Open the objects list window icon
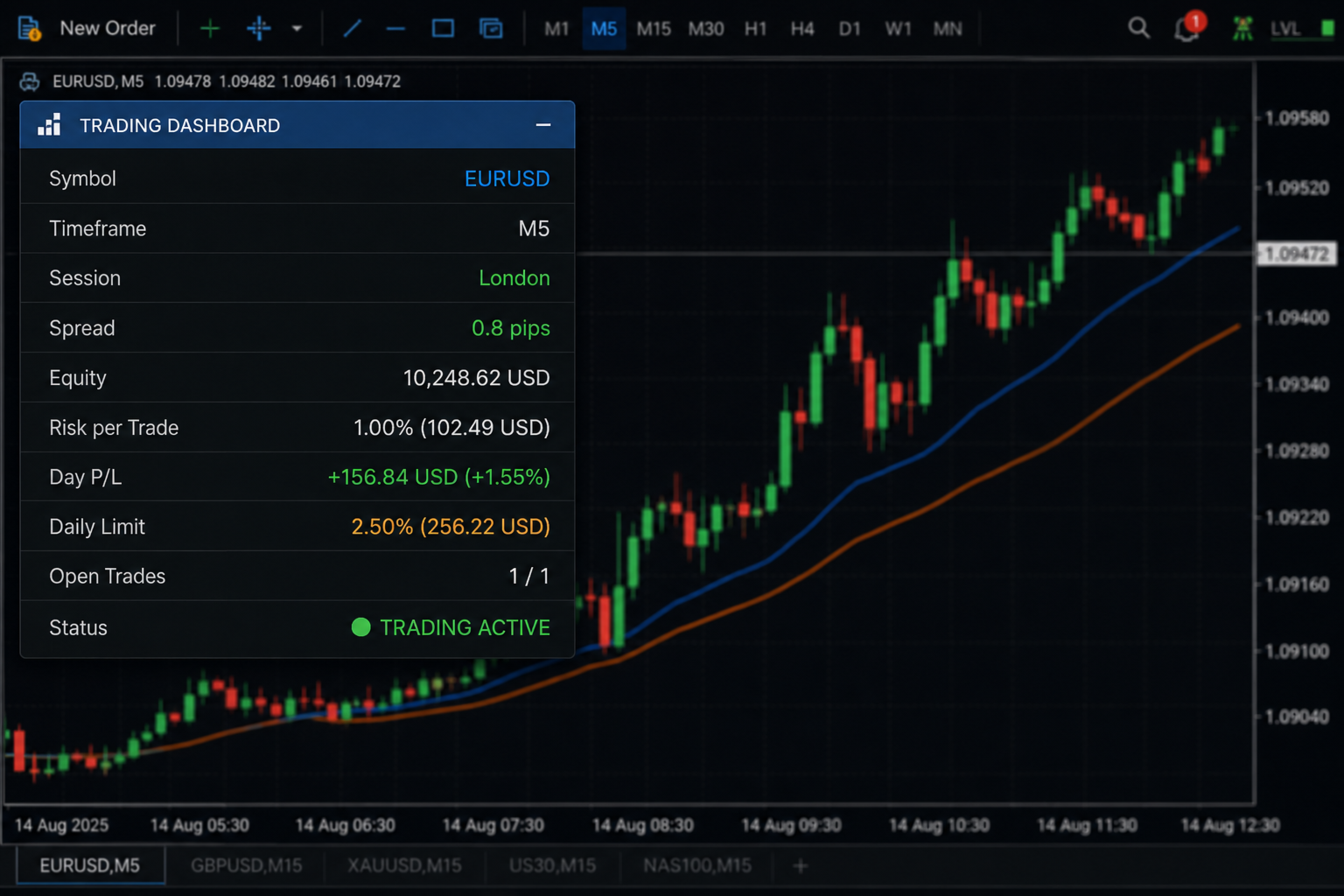This screenshot has width=1344, height=896. click(491, 29)
